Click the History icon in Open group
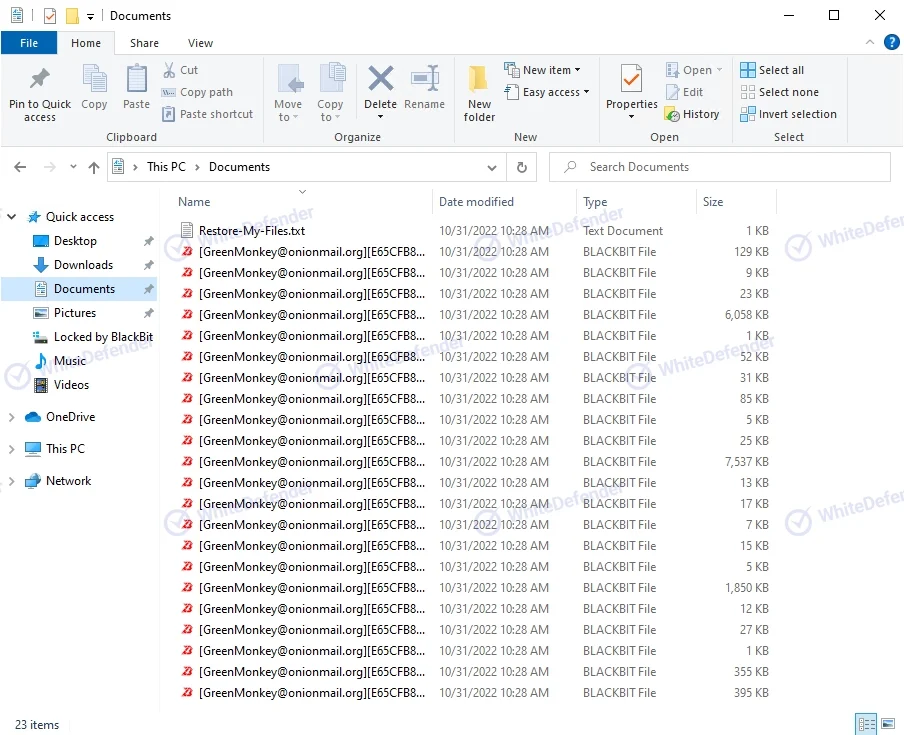This screenshot has height=735, width=904. coord(692,114)
